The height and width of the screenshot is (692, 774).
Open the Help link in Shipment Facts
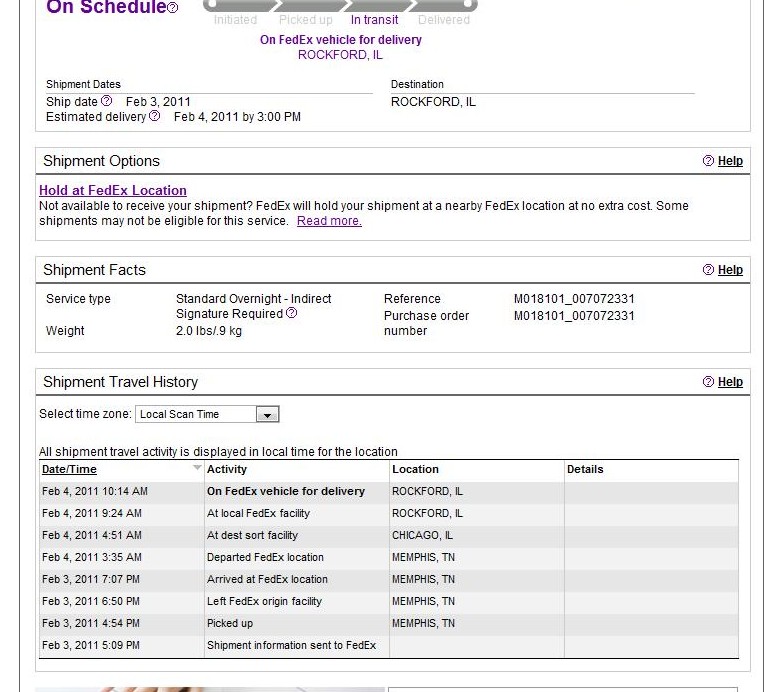730,270
